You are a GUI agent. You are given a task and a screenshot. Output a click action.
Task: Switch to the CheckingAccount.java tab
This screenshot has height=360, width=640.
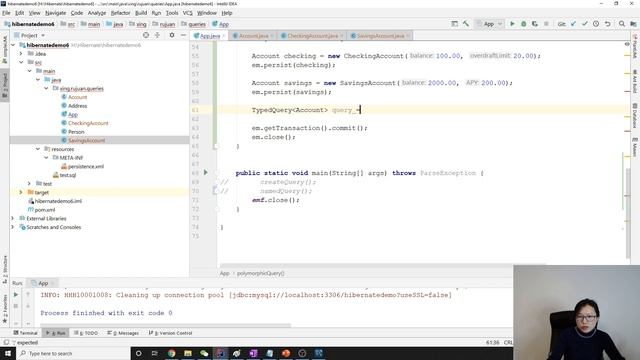312,36
